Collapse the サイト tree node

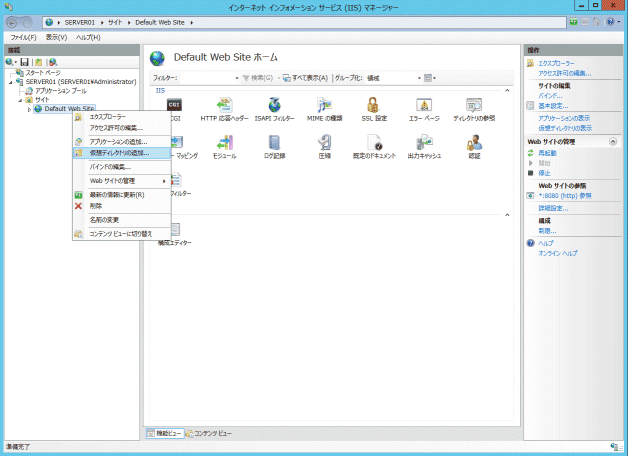(x=20, y=100)
